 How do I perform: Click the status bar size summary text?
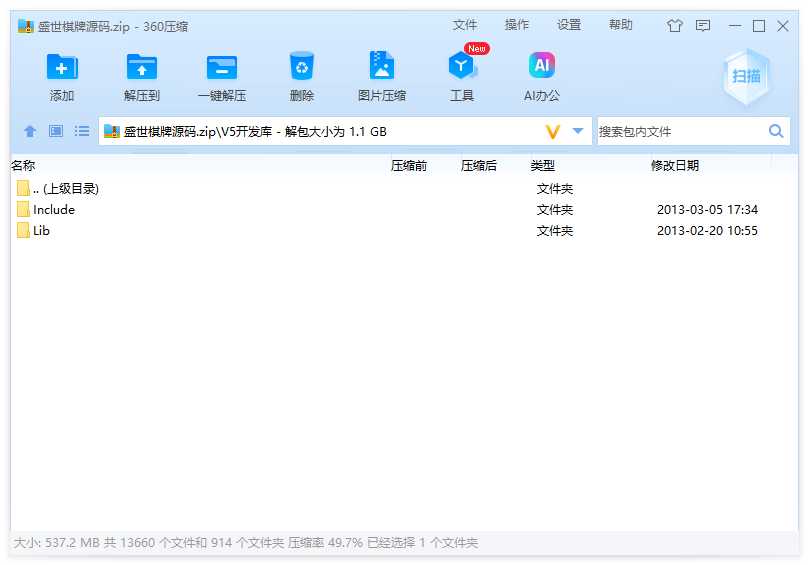pyautogui.click(x=246, y=543)
